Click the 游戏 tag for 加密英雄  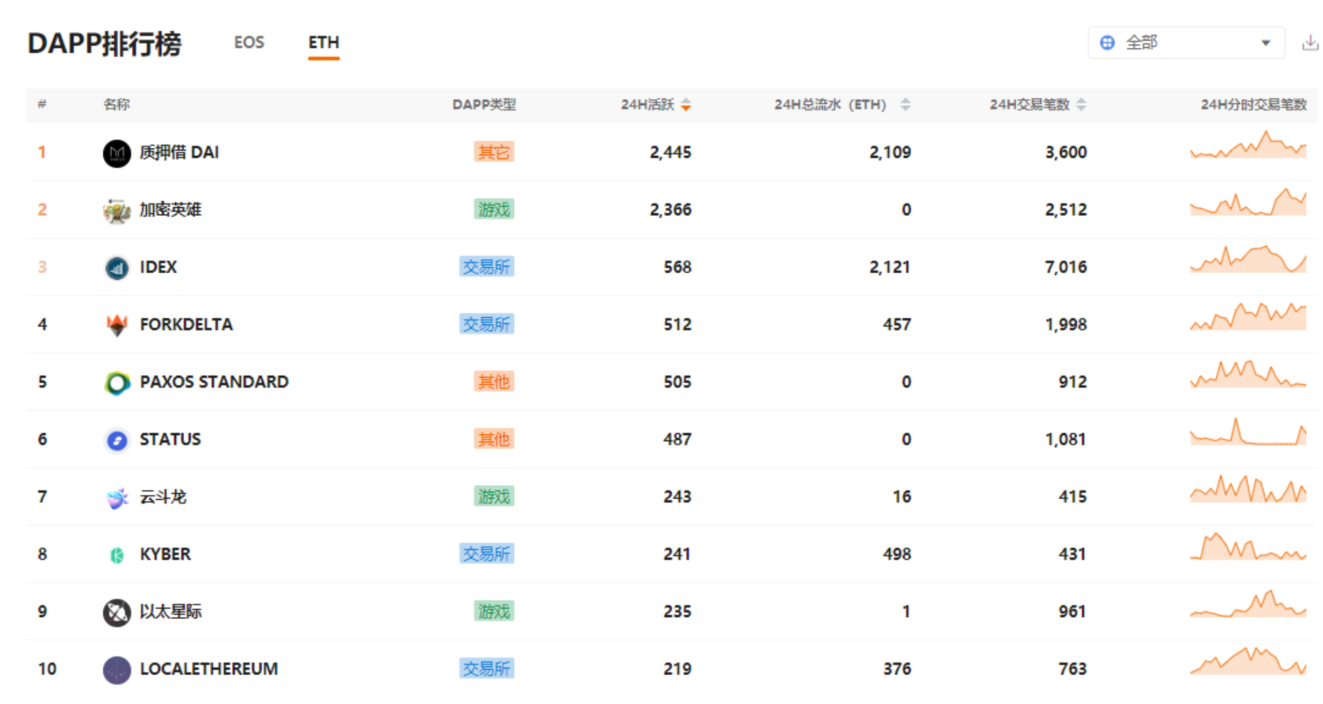pyautogui.click(x=494, y=209)
